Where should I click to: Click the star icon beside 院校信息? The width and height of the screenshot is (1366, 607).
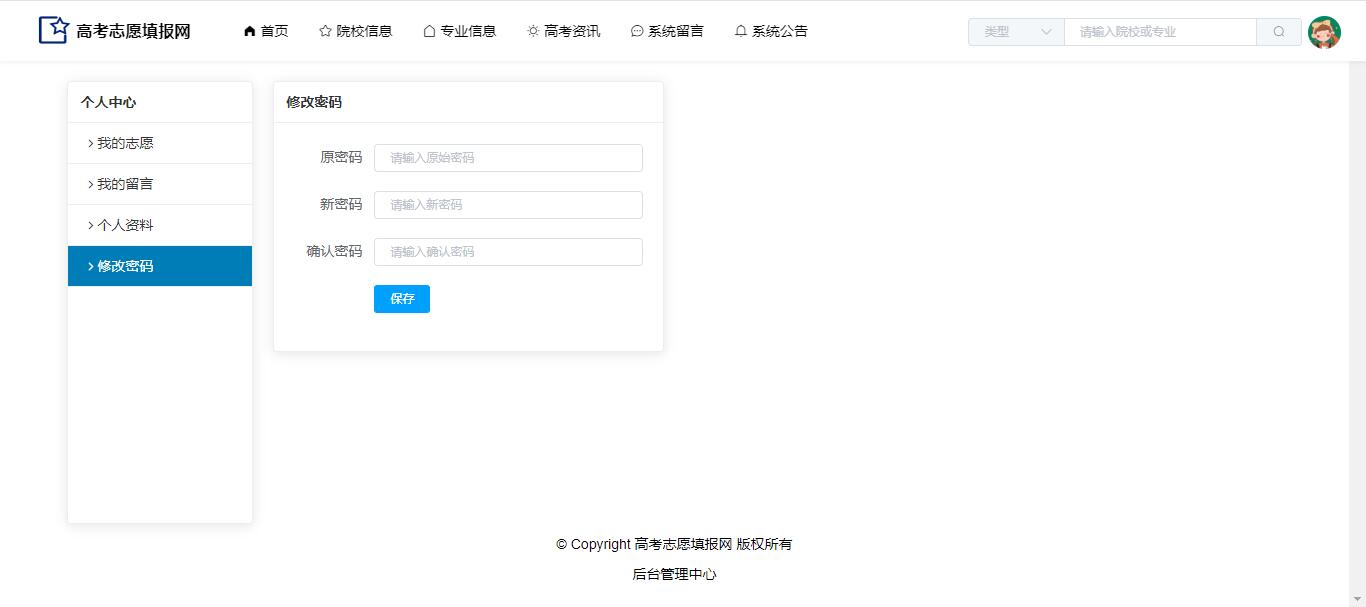[325, 31]
